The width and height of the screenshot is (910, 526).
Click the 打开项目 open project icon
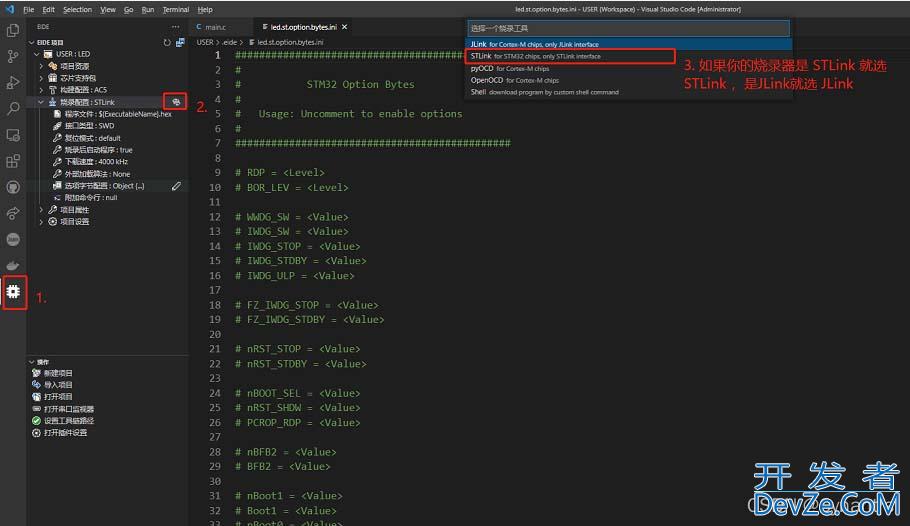[36, 397]
